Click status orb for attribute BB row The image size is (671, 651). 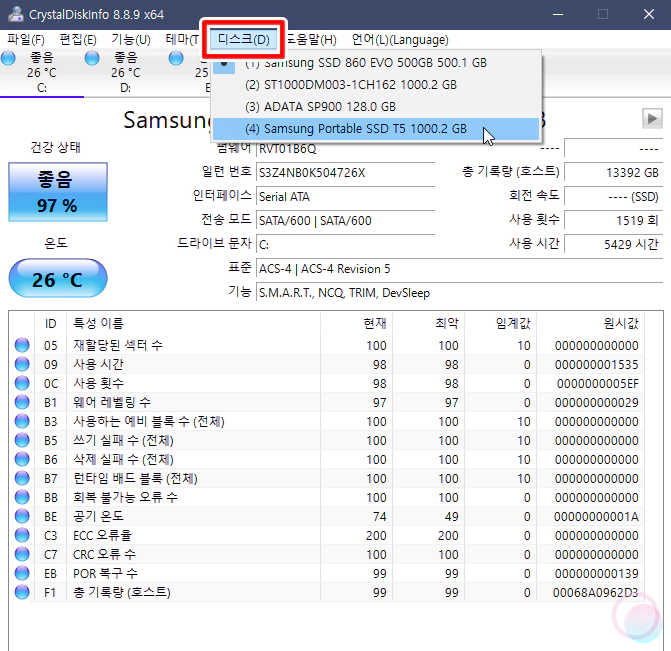[22, 497]
